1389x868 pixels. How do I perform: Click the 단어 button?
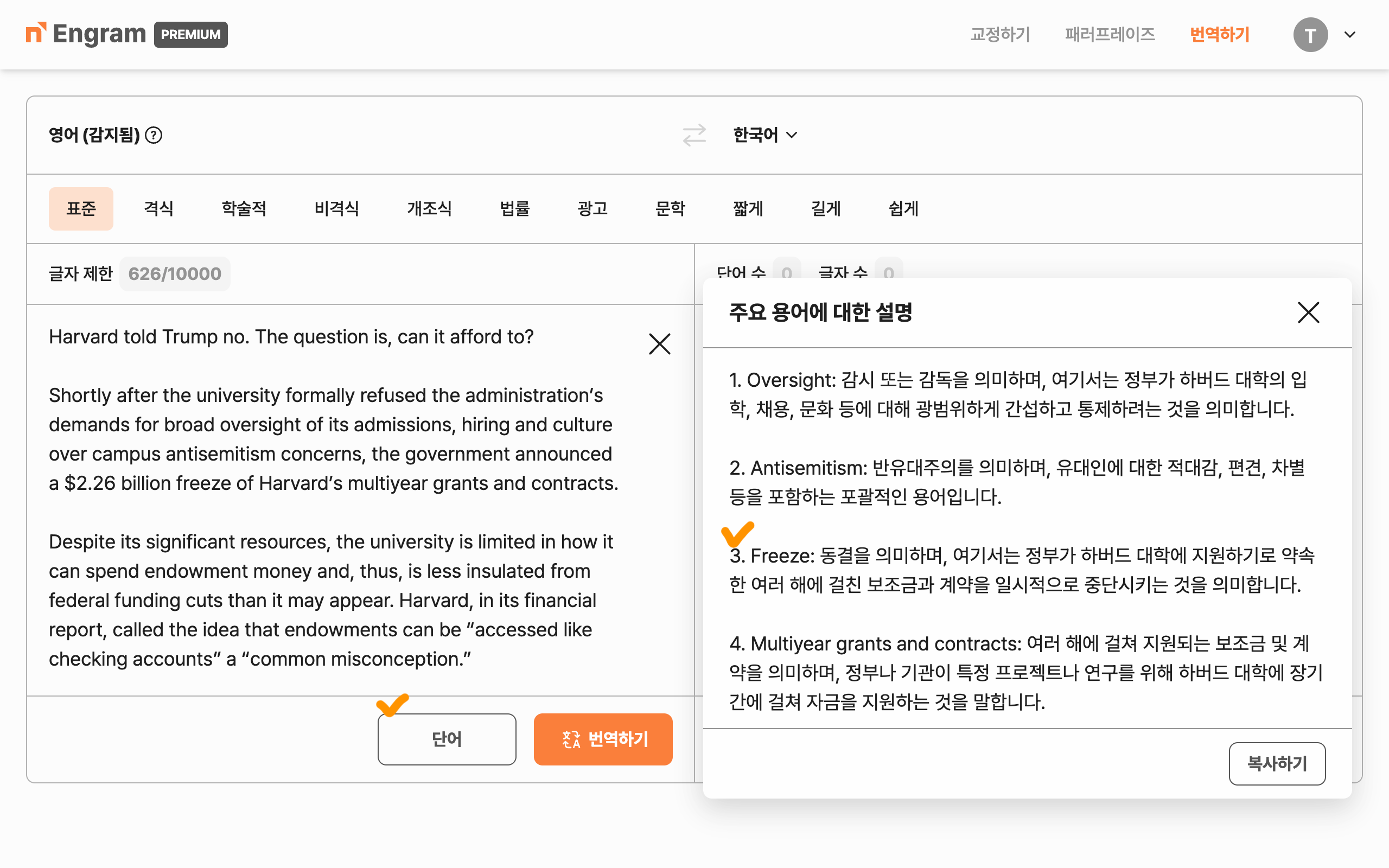pos(447,739)
